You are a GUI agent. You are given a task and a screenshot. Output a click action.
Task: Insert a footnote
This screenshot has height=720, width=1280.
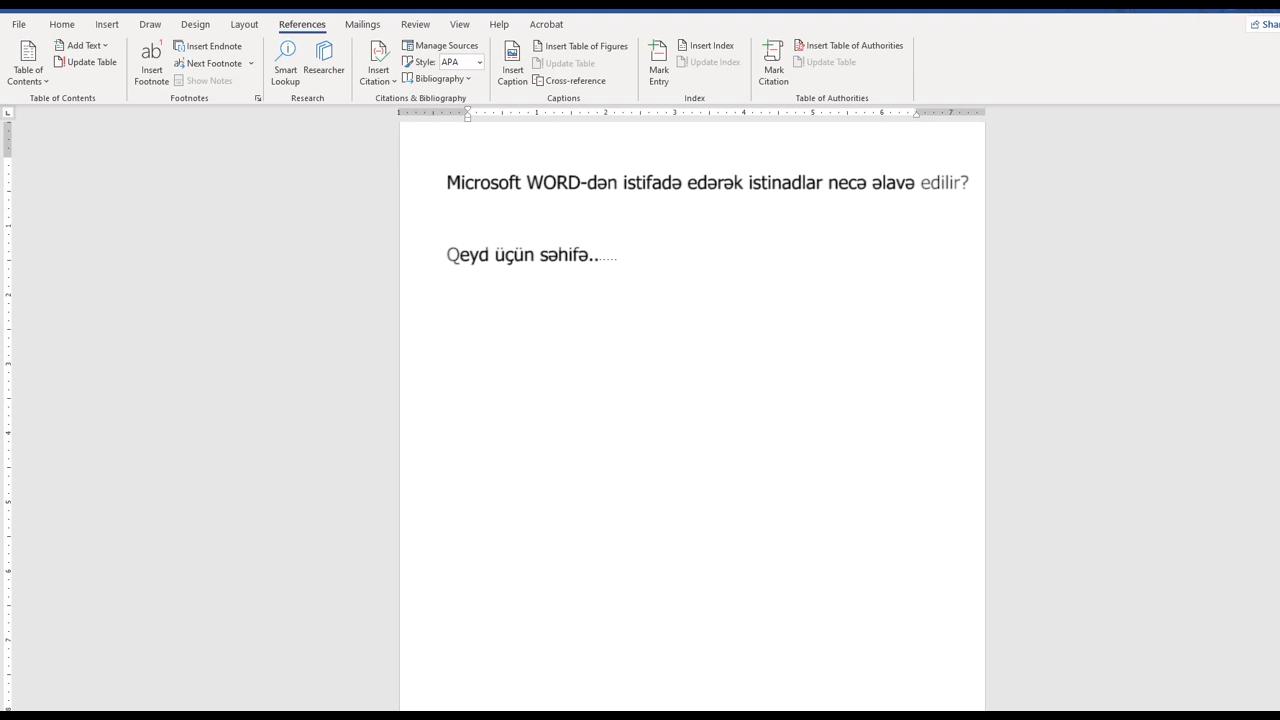click(151, 63)
